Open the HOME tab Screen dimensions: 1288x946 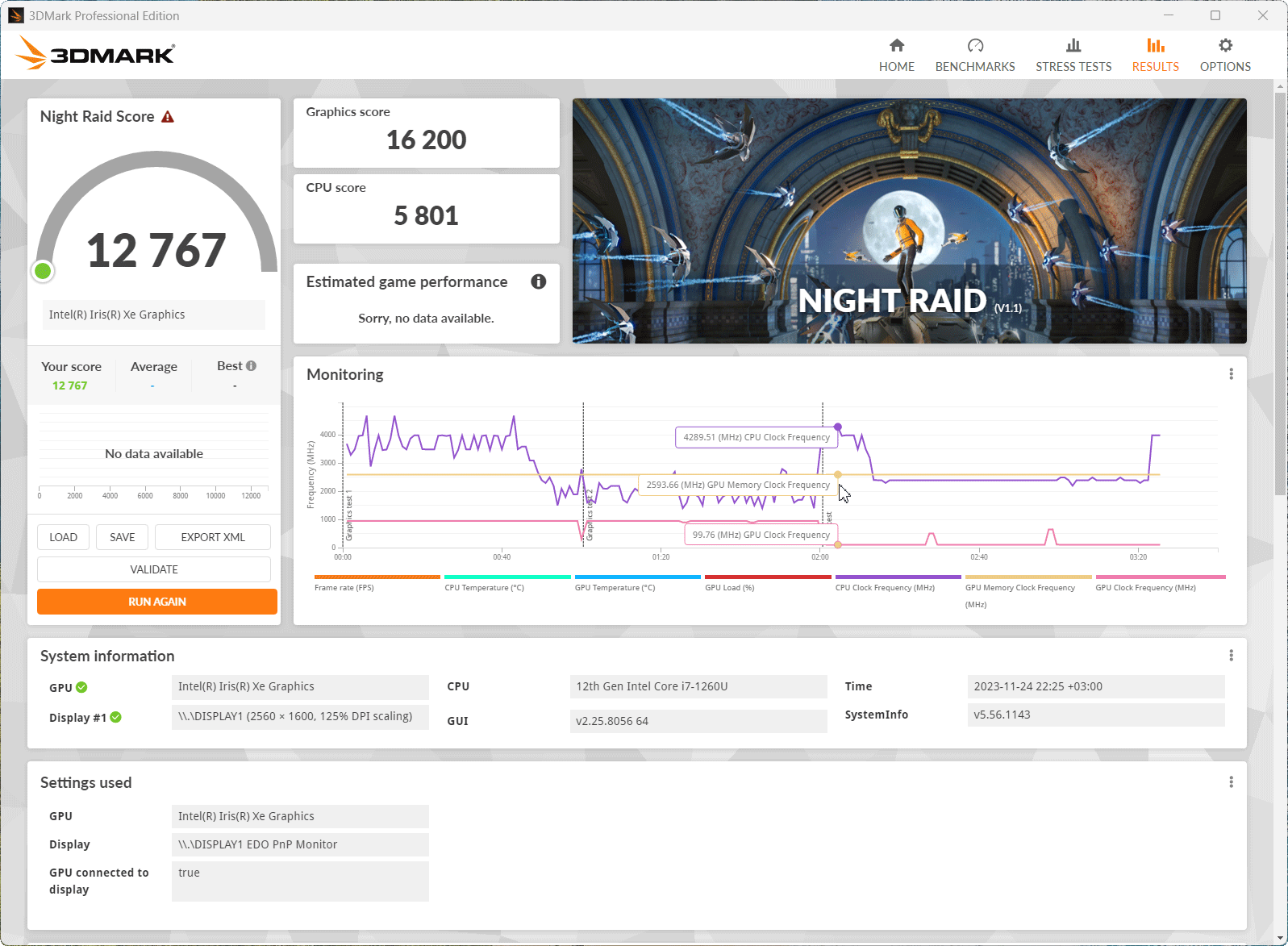(x=896, y=55)
